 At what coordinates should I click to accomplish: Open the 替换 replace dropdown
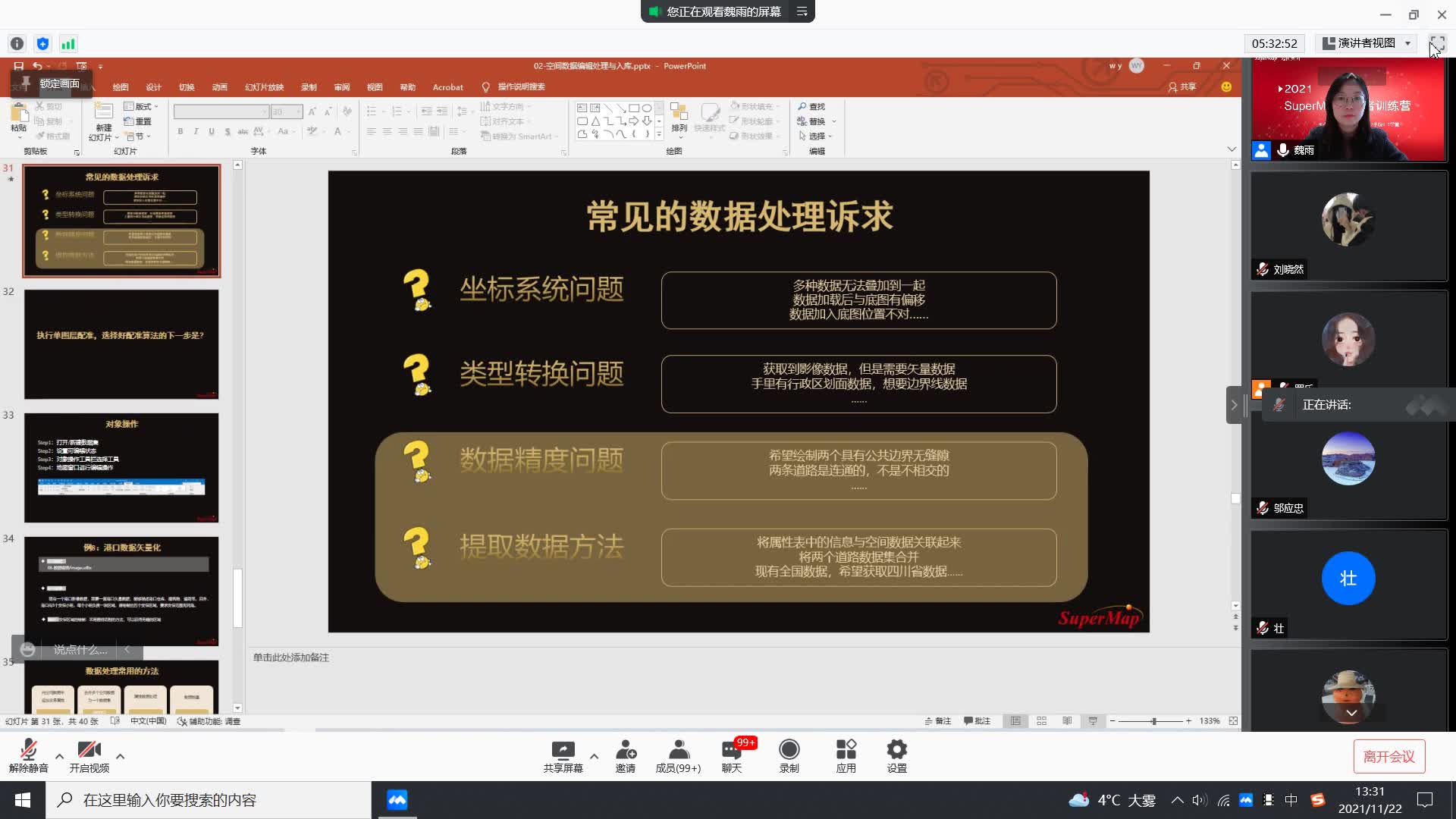pyautogui.click(x=817, y=121)
